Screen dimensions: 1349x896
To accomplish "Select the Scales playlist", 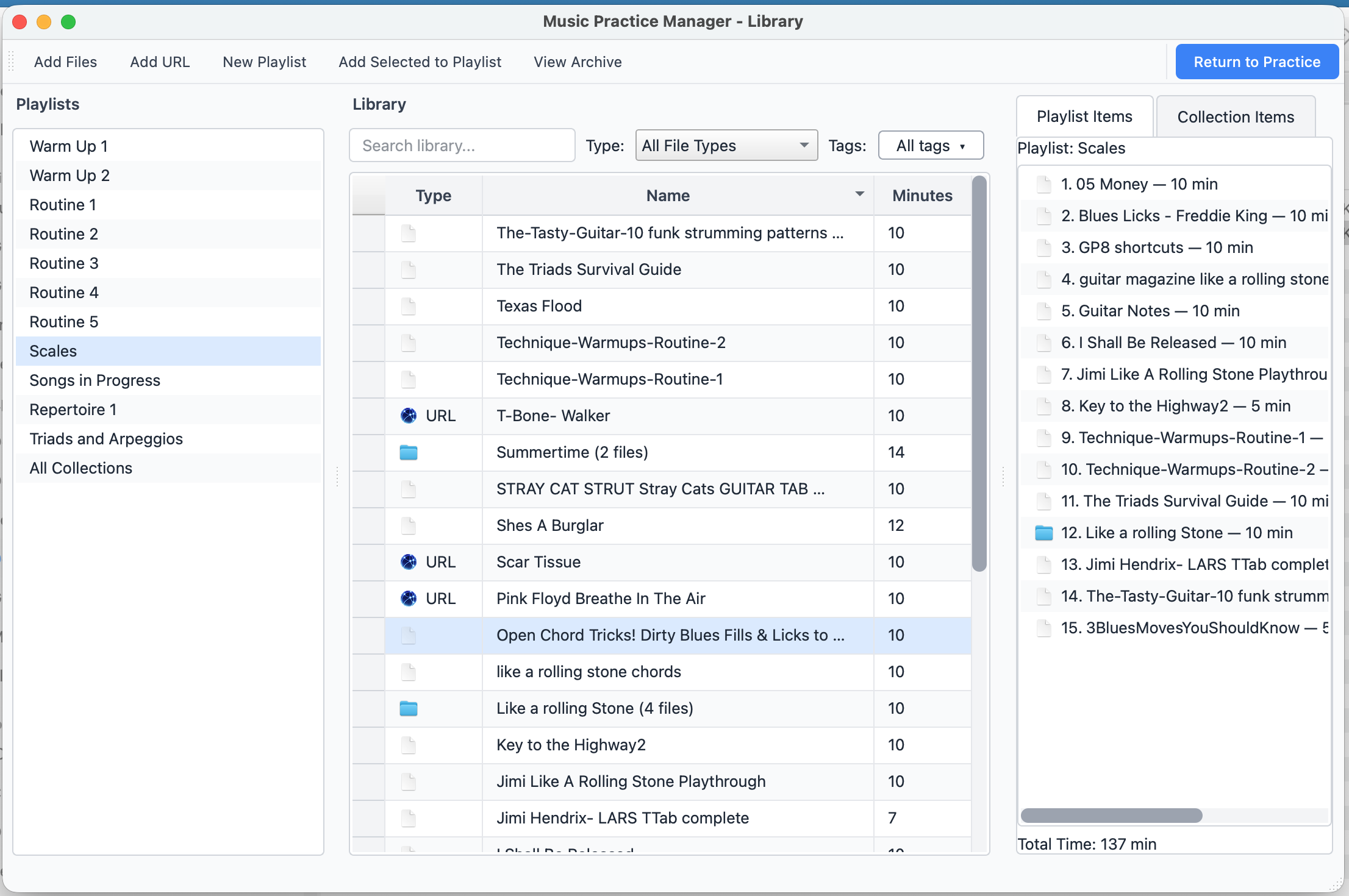I will tap(168, 351).
